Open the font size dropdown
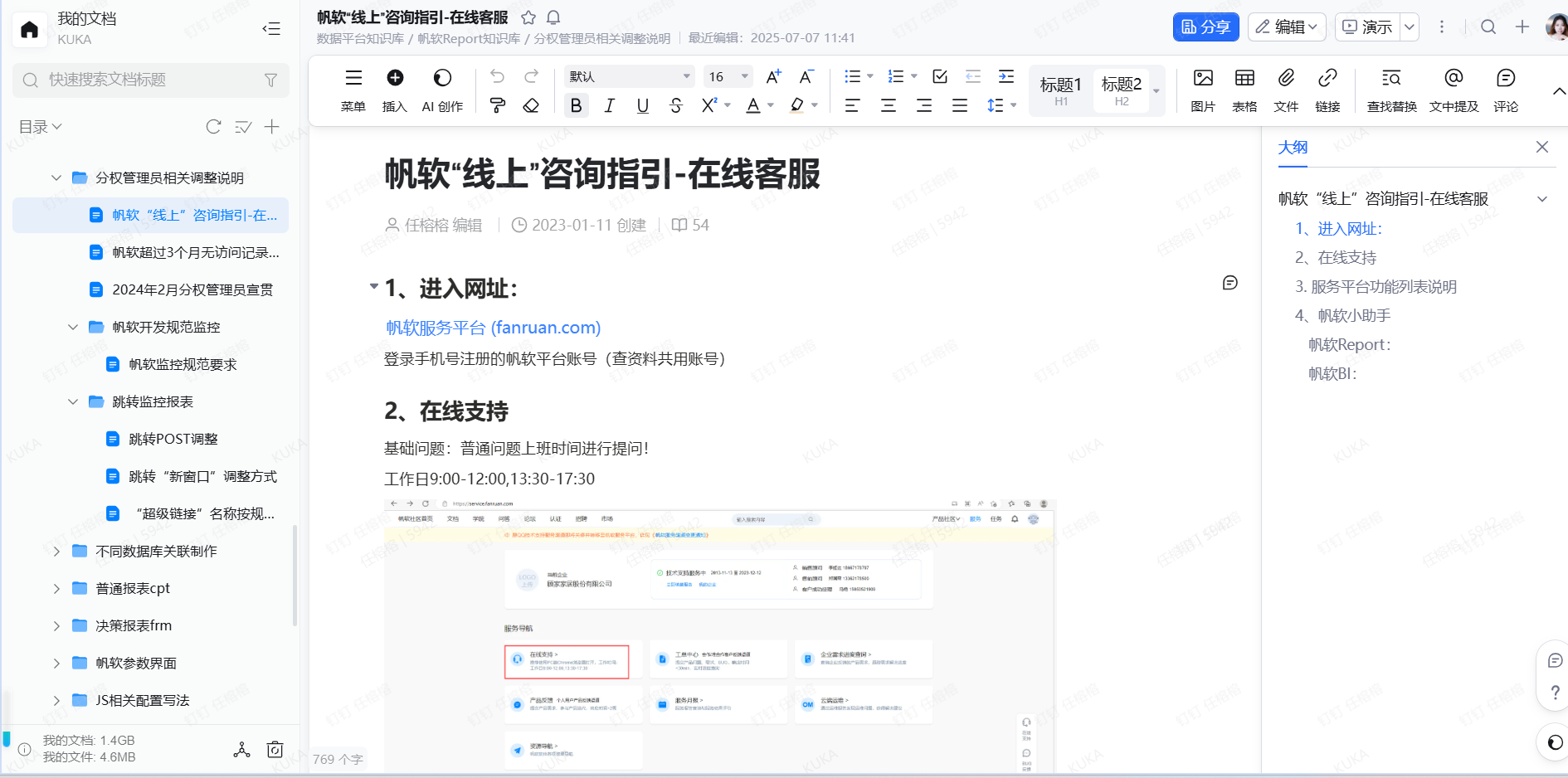 pos(728,77)
